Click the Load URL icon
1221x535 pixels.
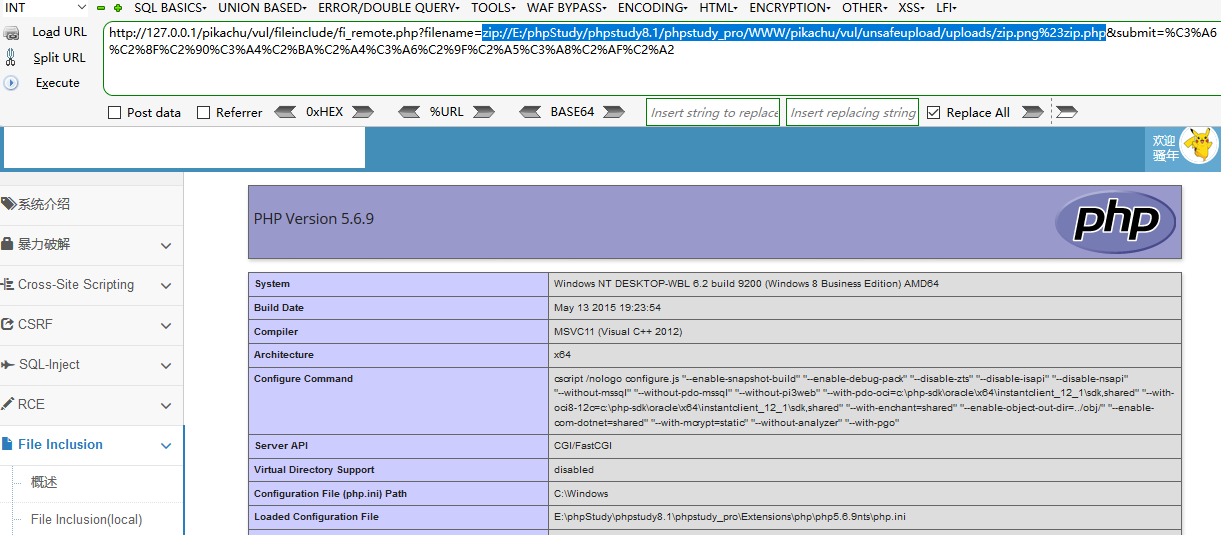(x=12, y=32)
